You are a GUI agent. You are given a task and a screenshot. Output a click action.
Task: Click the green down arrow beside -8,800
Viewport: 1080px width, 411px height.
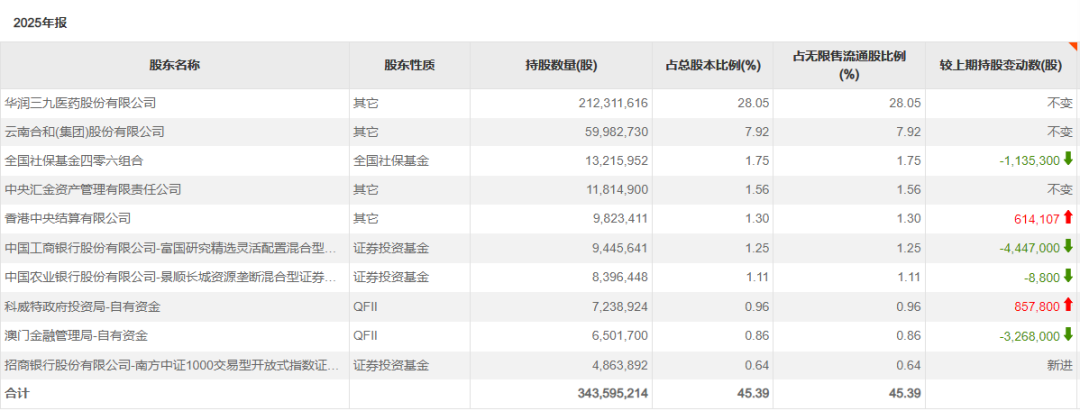point(1068,276)
